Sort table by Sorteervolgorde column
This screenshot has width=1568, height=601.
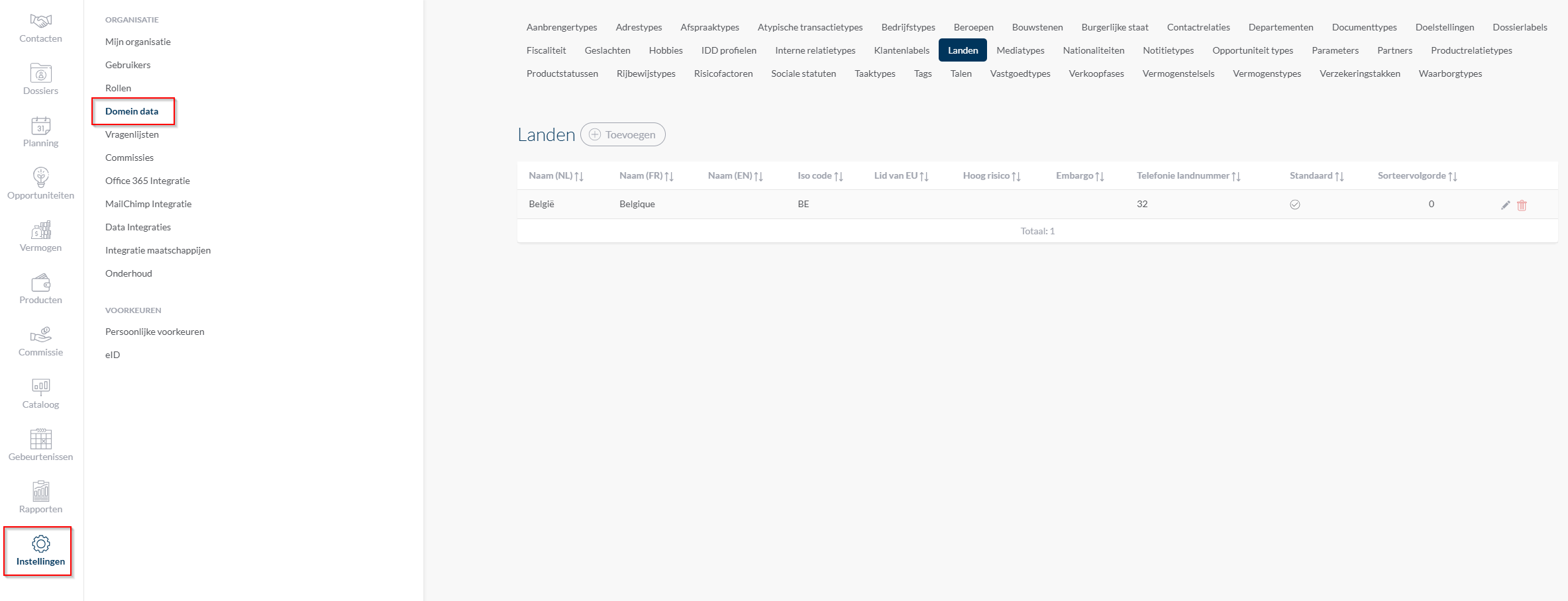pos(1417,176)
